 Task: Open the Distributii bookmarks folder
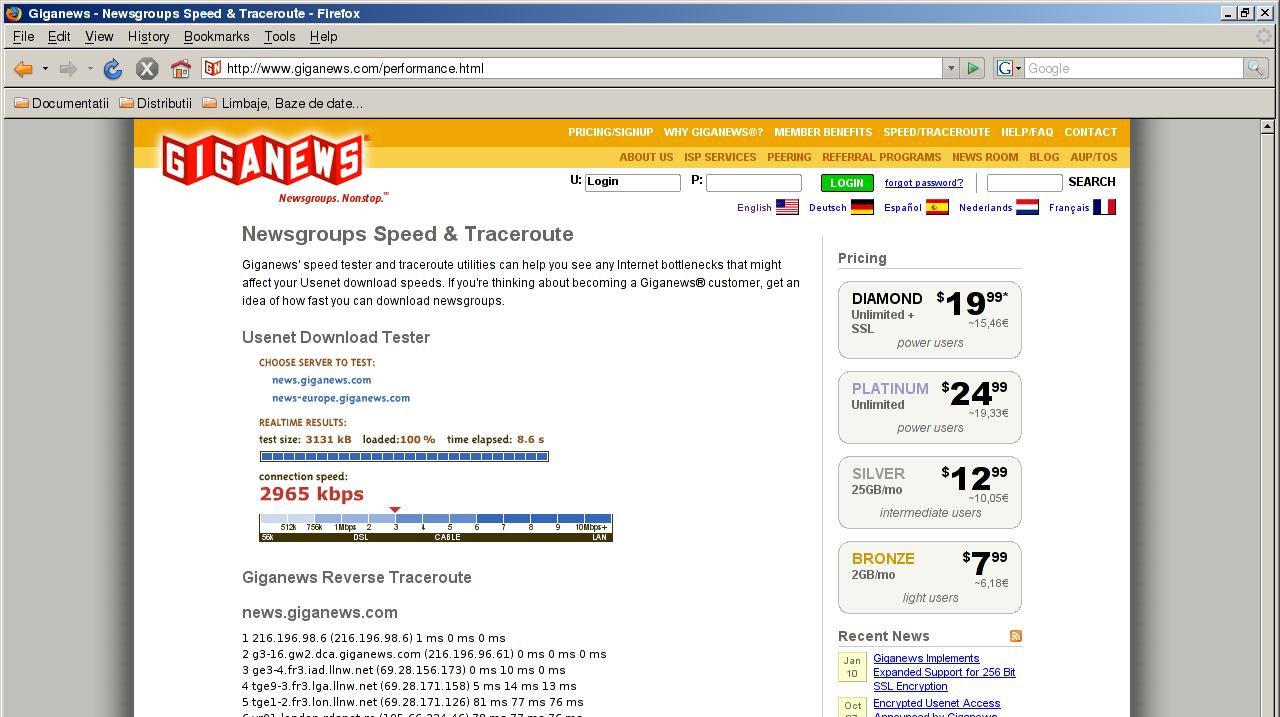(155, 103)
